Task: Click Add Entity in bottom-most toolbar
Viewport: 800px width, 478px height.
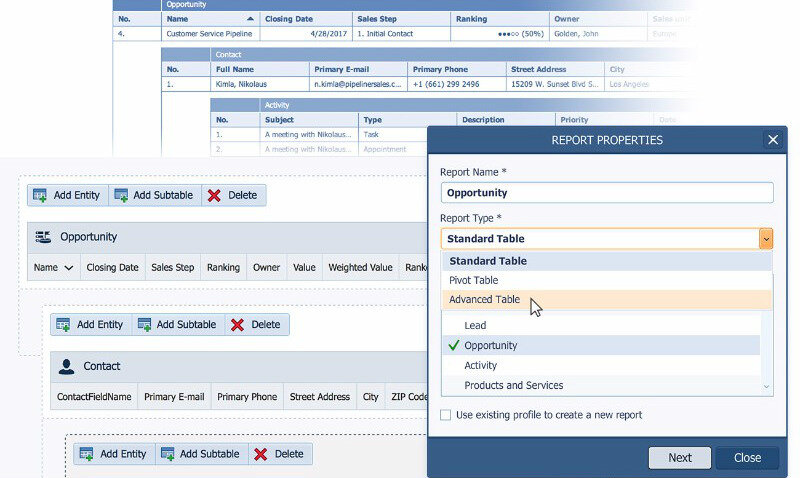Action: pyautogui.click(x=111, y=454)
